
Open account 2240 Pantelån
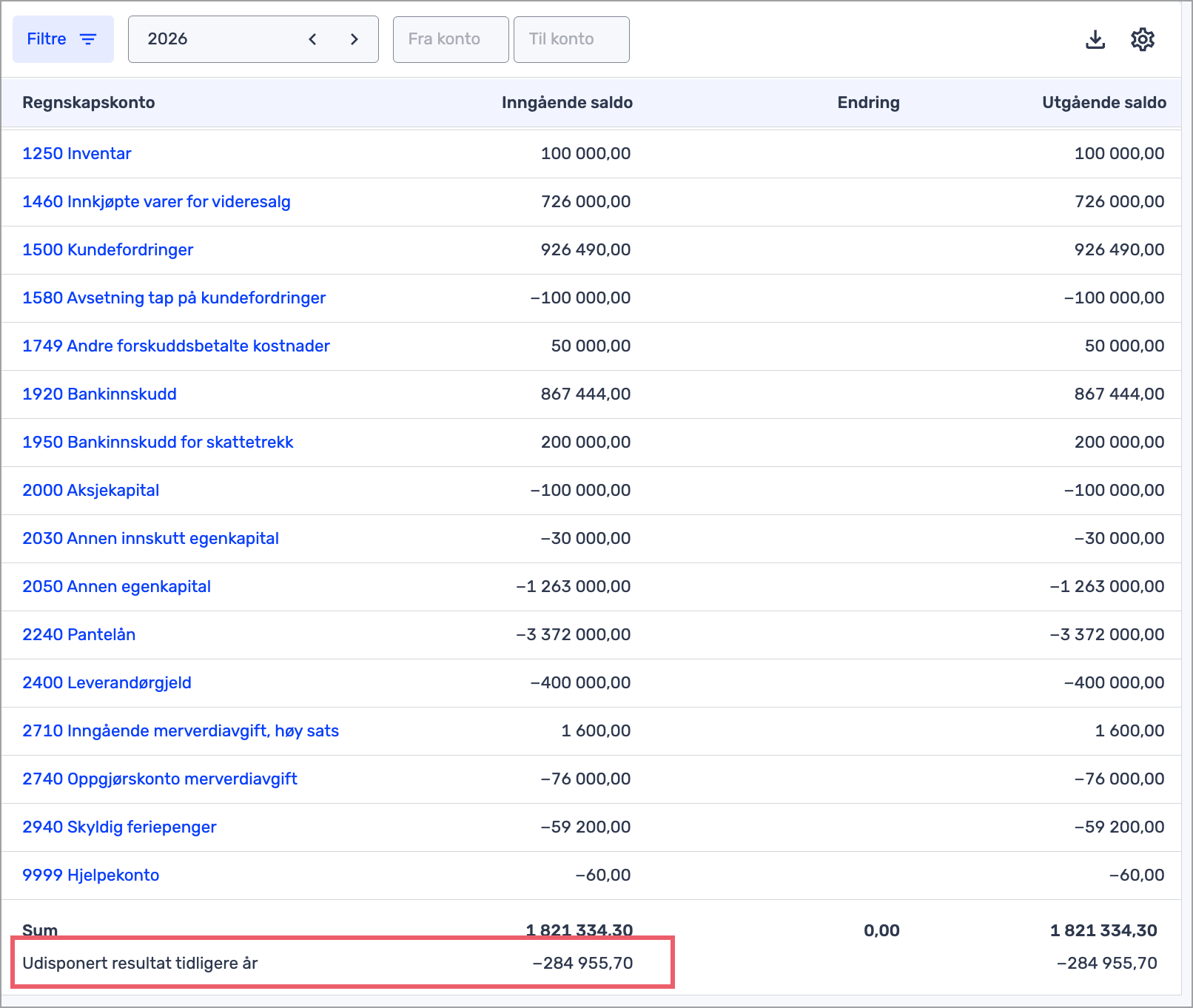pyautogui.click(x=78, y=634)
